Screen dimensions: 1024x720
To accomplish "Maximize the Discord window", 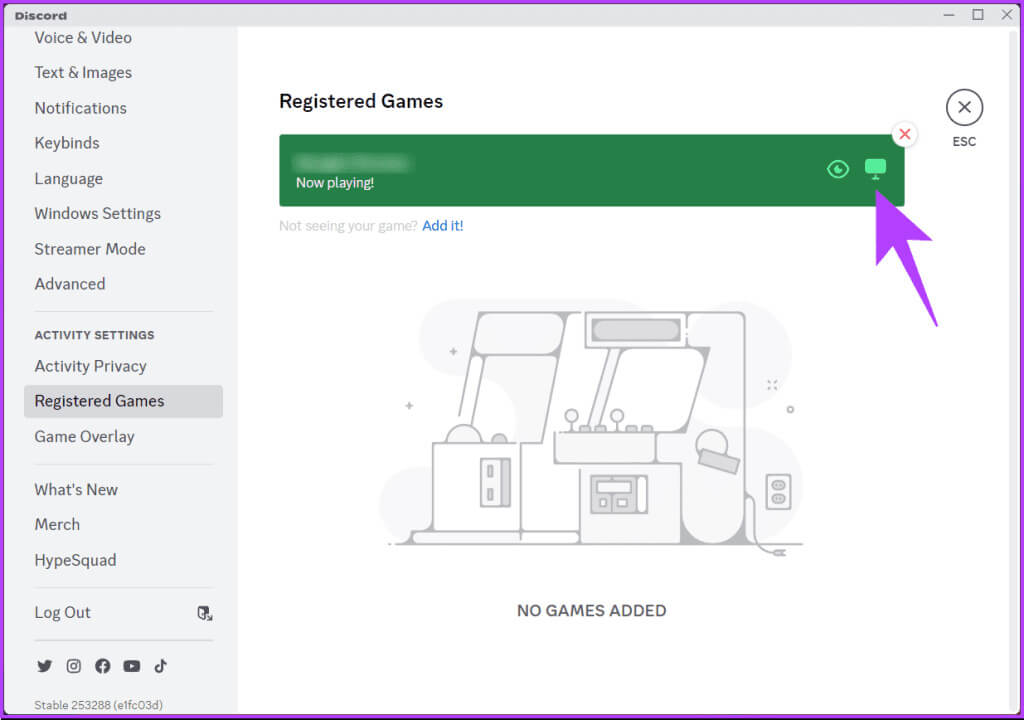I will point(977,14).
